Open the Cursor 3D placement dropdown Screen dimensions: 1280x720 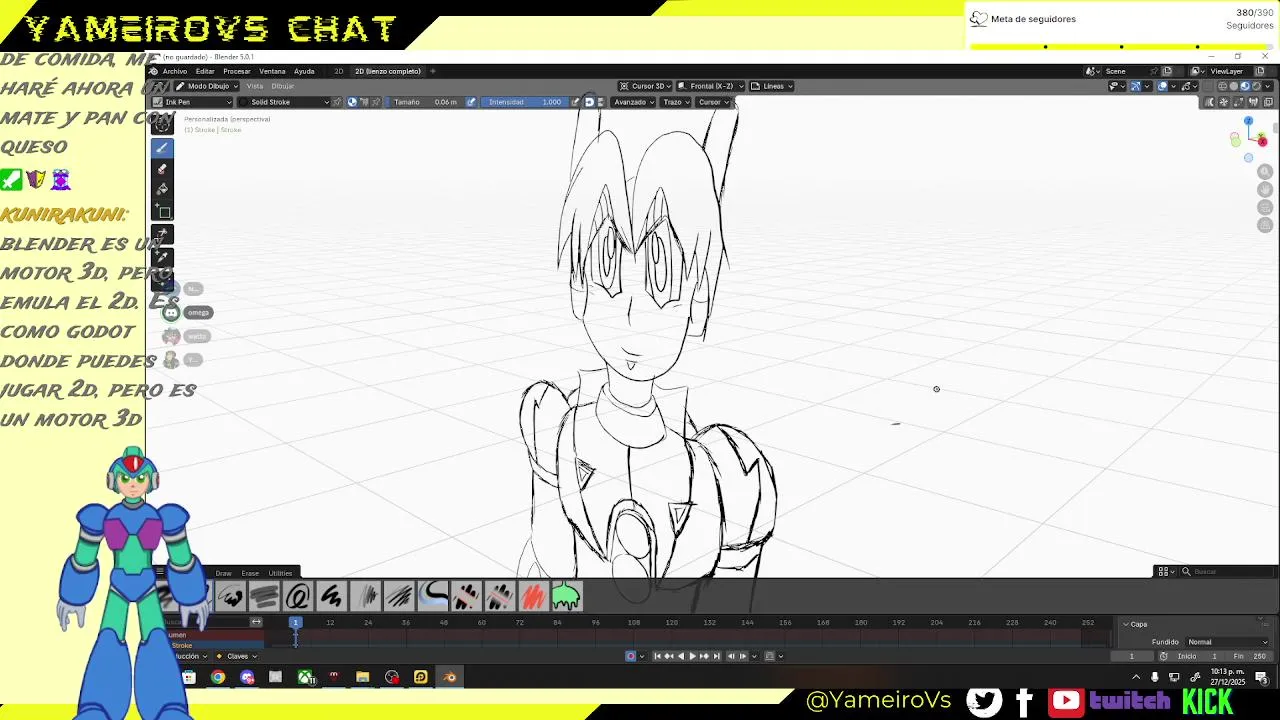pyautogui.click(x=645, y=86)
